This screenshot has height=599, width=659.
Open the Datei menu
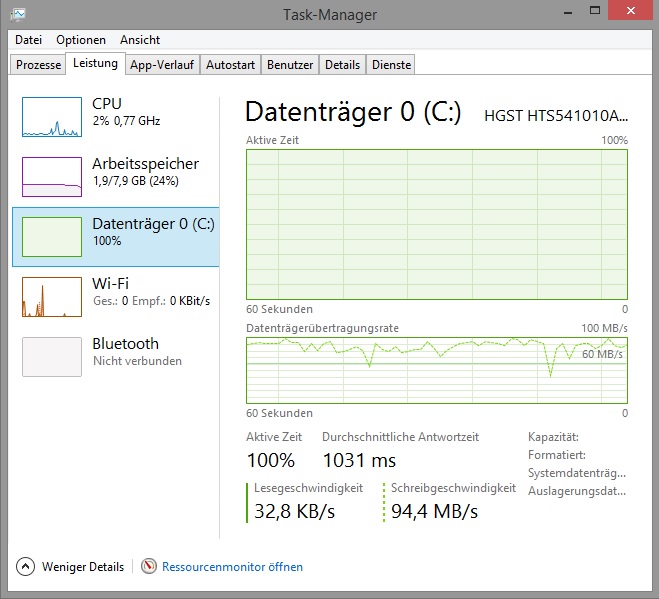coord(29,40)
